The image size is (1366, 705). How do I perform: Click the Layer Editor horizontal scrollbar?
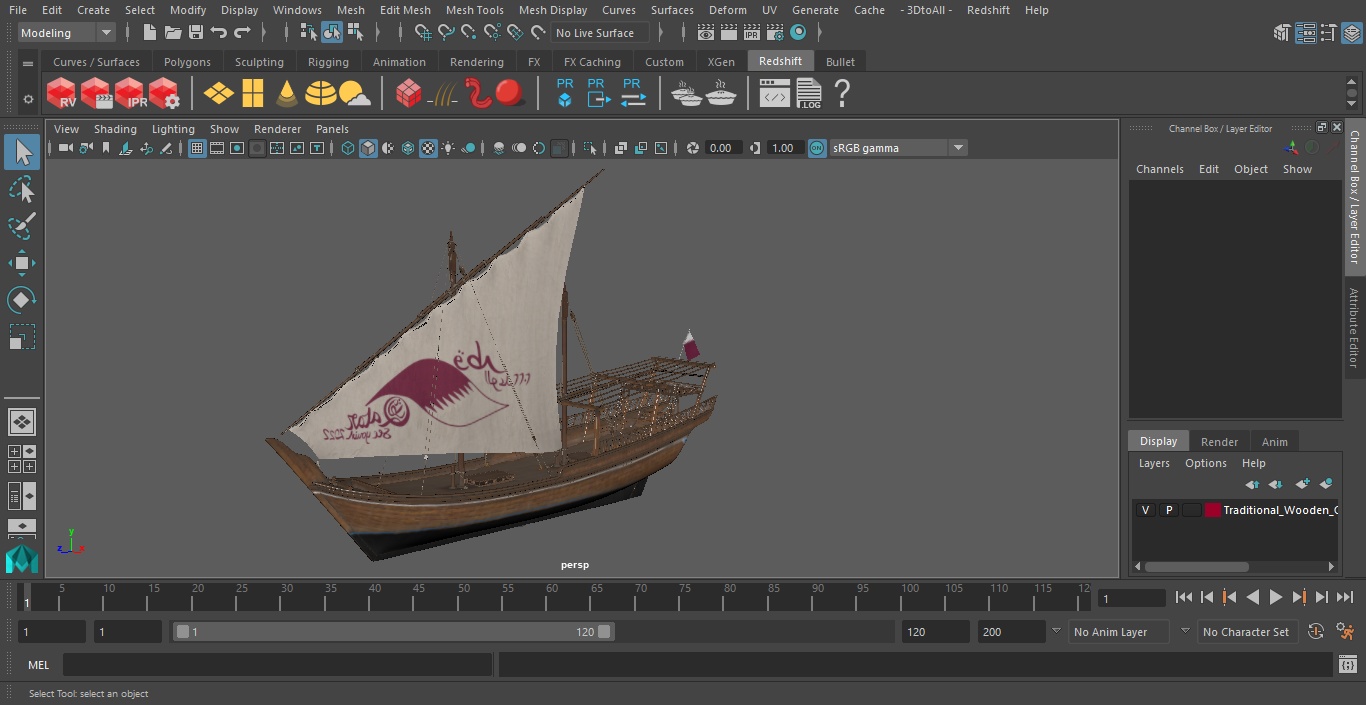1197,566
